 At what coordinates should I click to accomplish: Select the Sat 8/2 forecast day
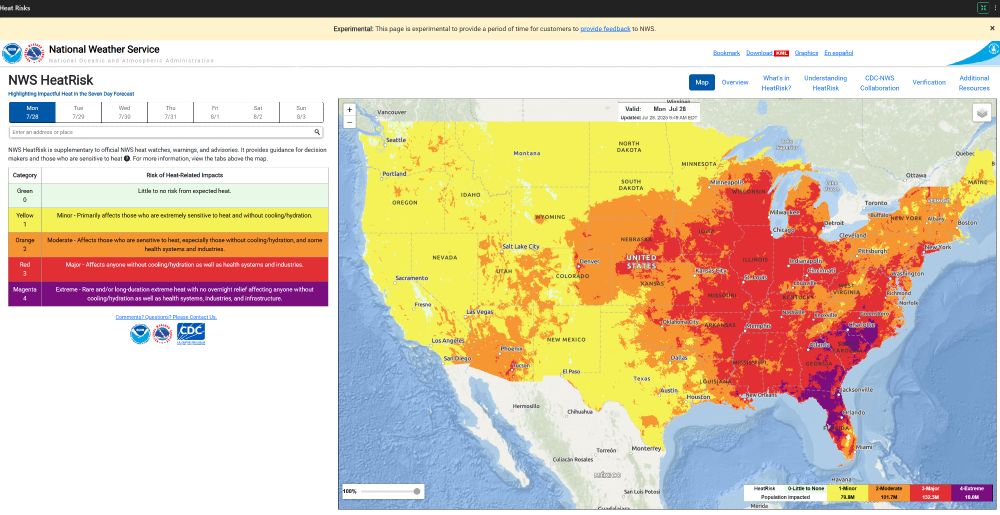(x=258, y=112)
